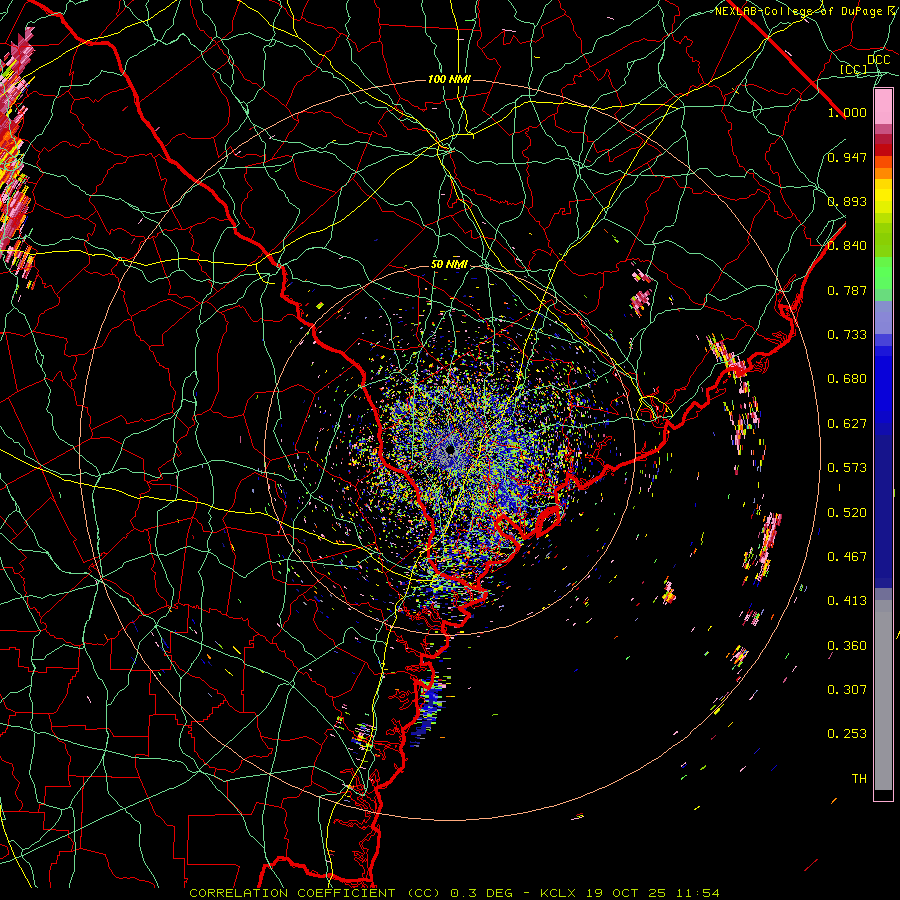Click the 0.893 value on the color scale

click(847, 201)
